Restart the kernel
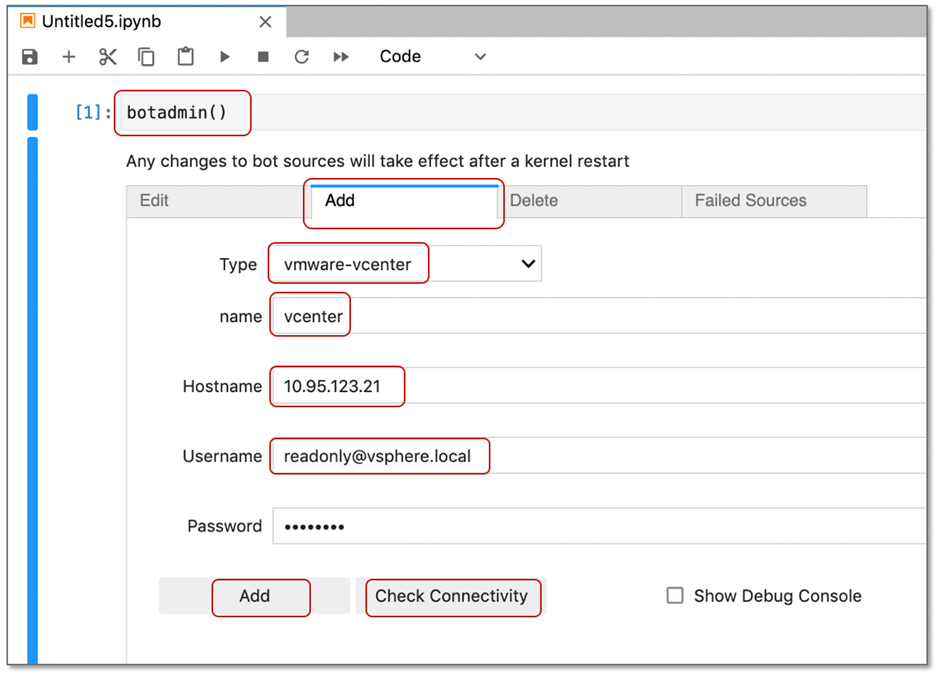This screenshot has width=936, height=675. pyautogui.click(x=301, y=56)
